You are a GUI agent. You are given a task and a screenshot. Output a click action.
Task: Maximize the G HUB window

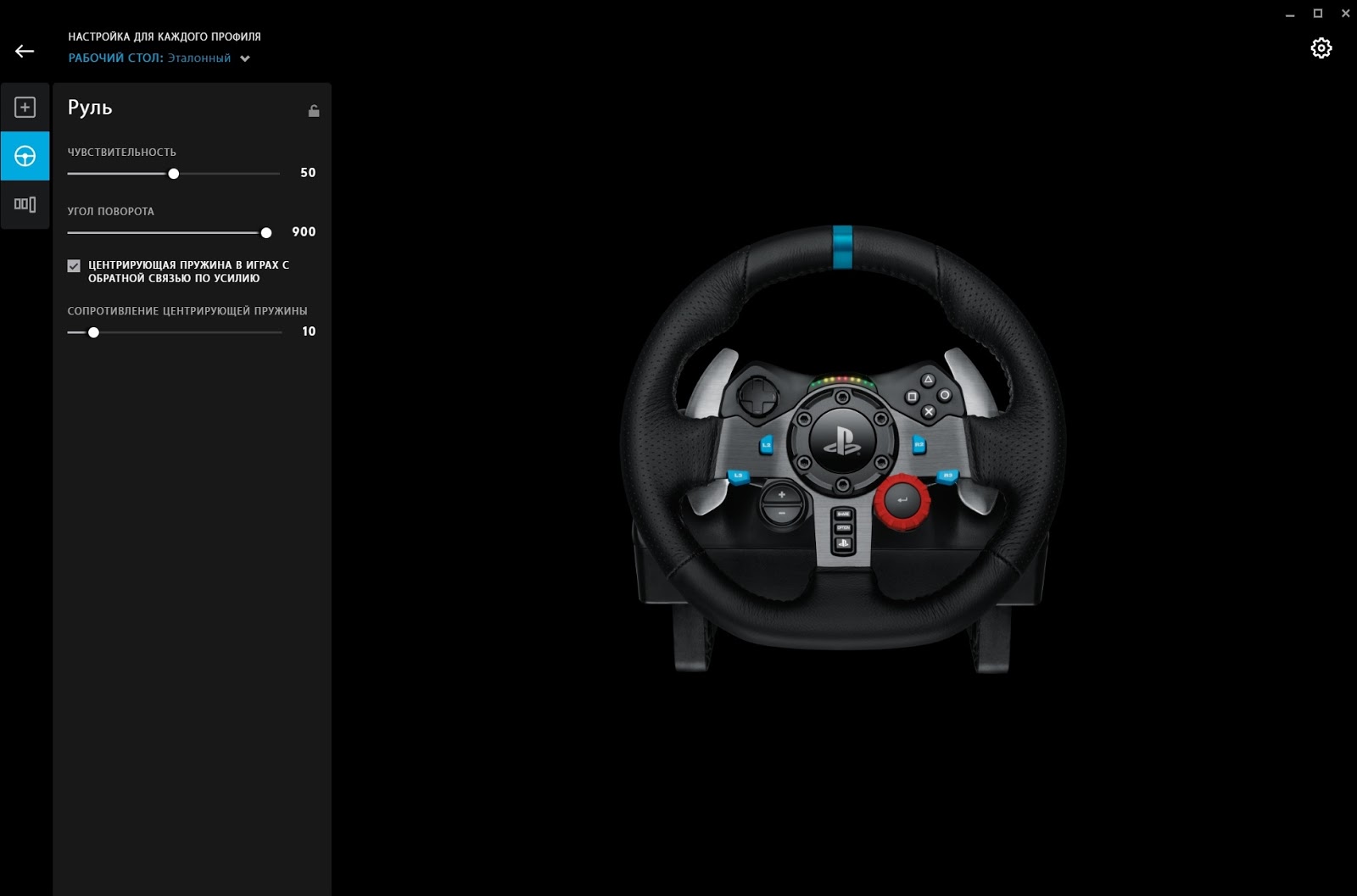point(1318,14)
